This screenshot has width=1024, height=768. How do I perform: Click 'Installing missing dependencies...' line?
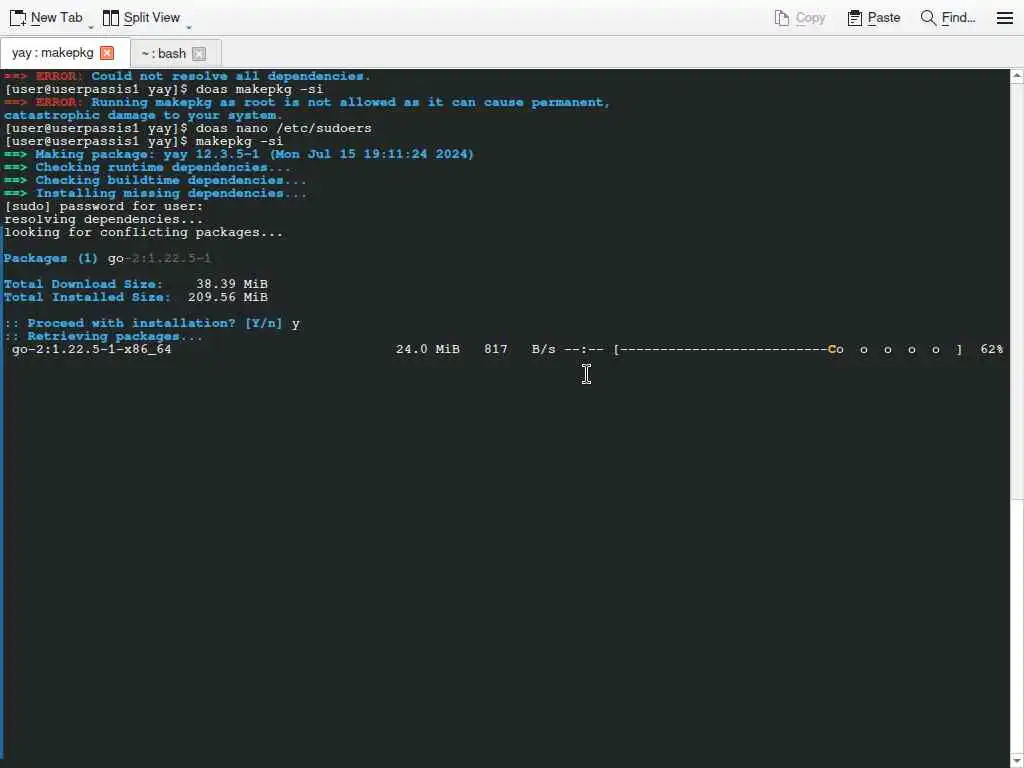[x=171, y=193]
